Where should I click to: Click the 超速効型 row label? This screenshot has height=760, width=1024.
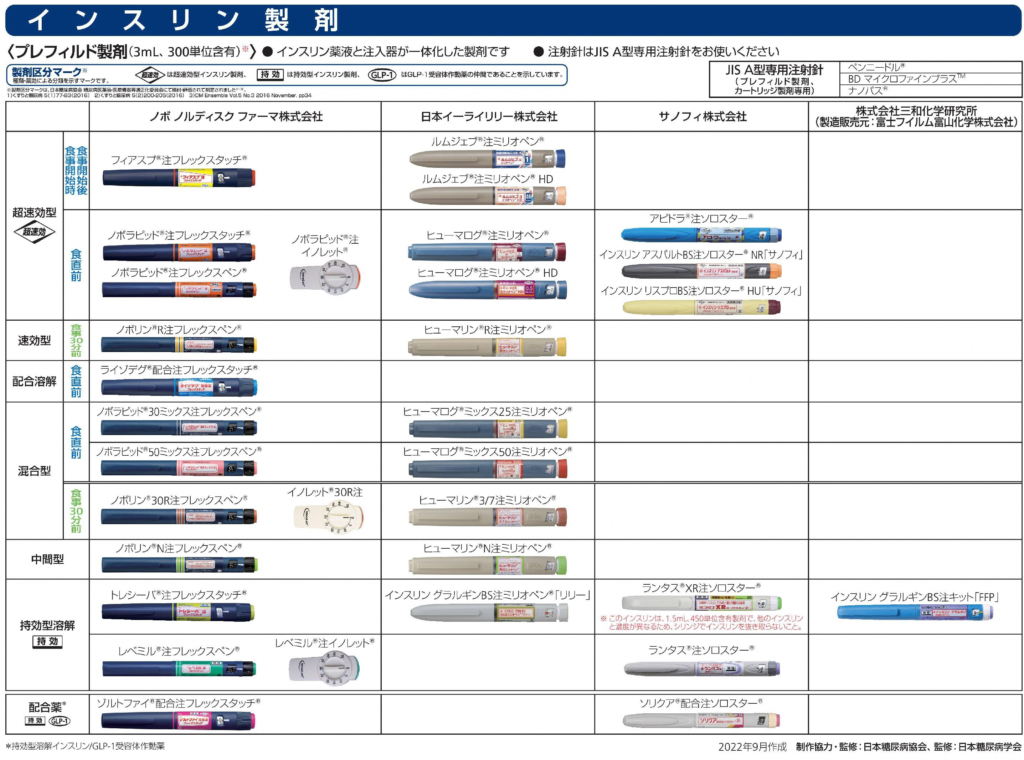point(35,212)
